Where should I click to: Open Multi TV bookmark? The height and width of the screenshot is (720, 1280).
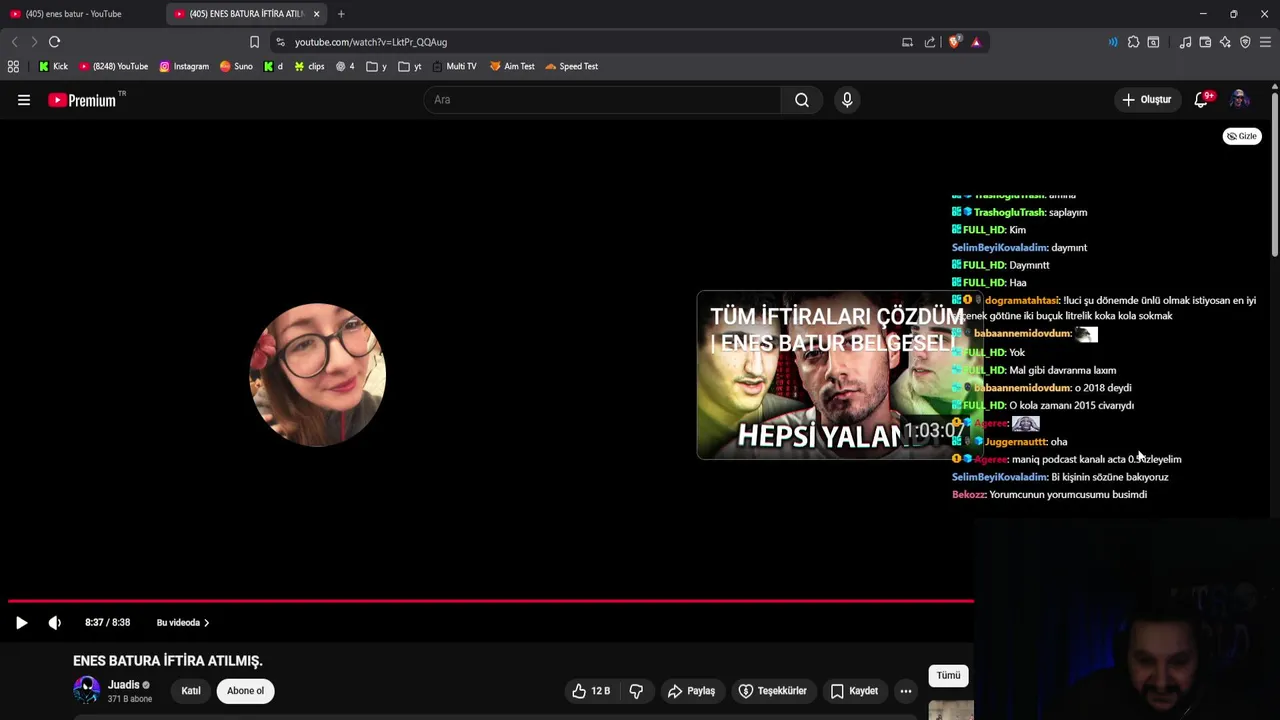(454, 66)
